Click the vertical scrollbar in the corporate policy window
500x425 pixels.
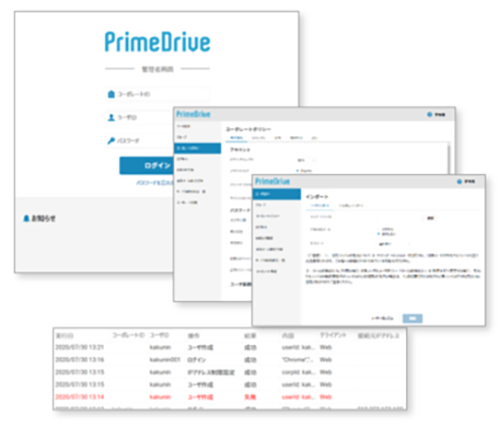pyautogui.click(x=449, y=158)
